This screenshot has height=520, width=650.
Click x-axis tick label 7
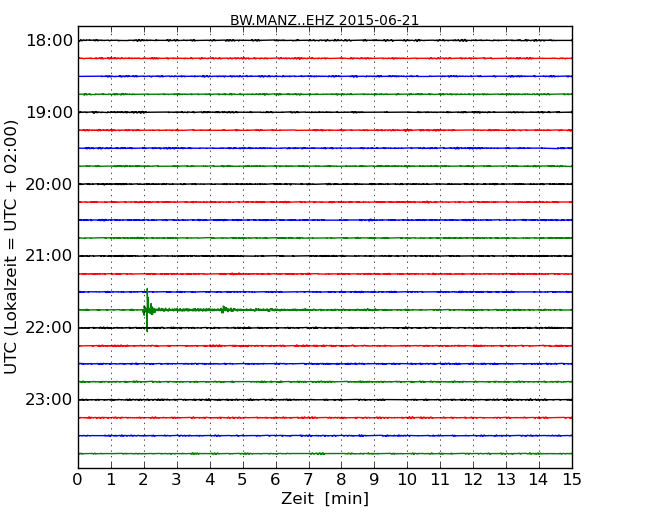click(x=308, y=480)
